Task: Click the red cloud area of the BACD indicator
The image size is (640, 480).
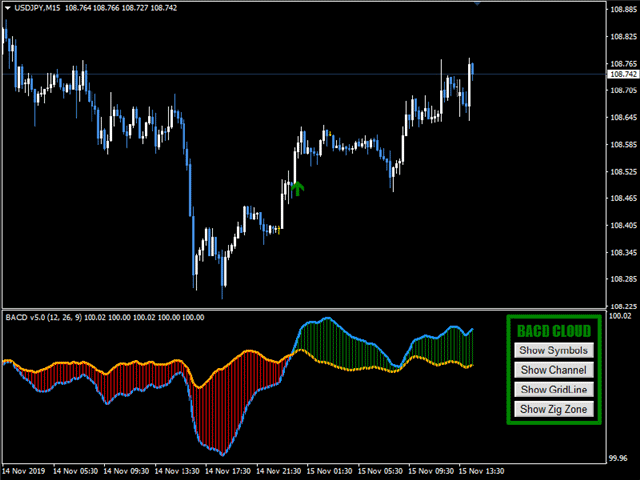Action: (x=220, y=408)
